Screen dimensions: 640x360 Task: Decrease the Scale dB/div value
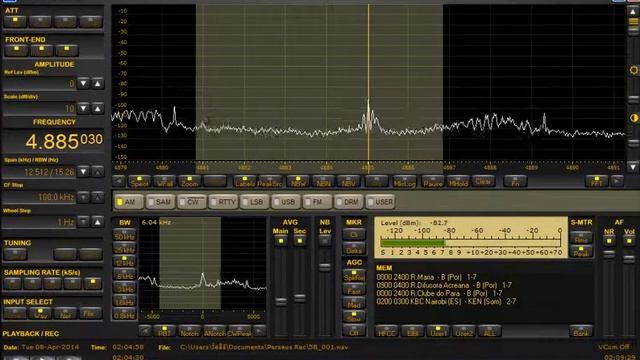[x=83, y=109]
